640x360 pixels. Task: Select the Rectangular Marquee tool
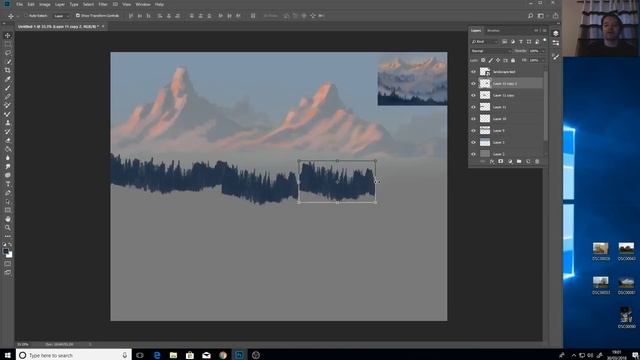click(x=8, y=44)
